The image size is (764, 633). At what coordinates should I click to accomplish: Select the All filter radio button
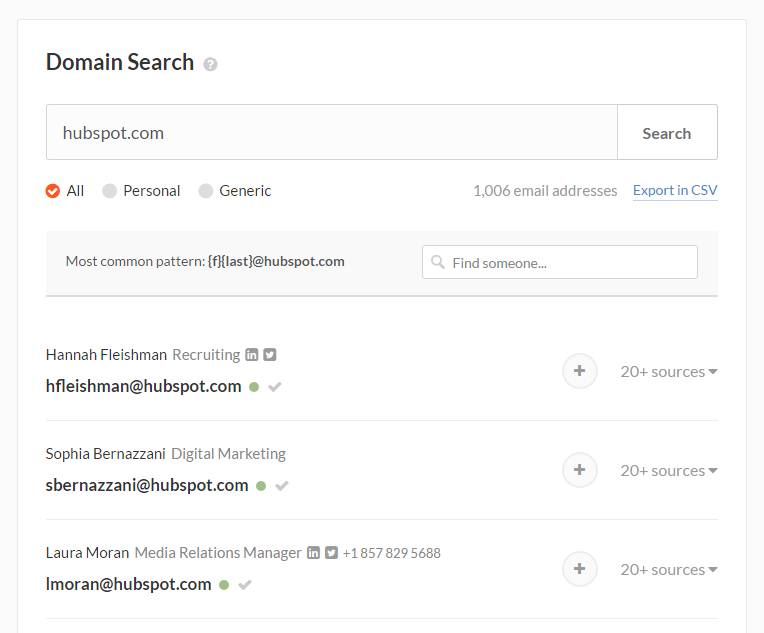53,191
